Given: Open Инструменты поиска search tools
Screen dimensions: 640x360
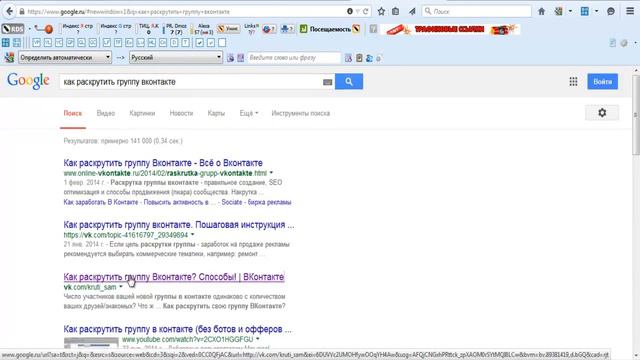Looking at the screenshot, I should tap(300, 113).
